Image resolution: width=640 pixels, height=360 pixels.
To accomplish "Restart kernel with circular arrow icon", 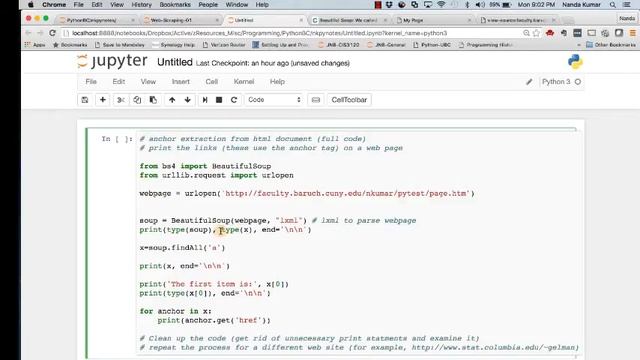I will click(234, 100).
